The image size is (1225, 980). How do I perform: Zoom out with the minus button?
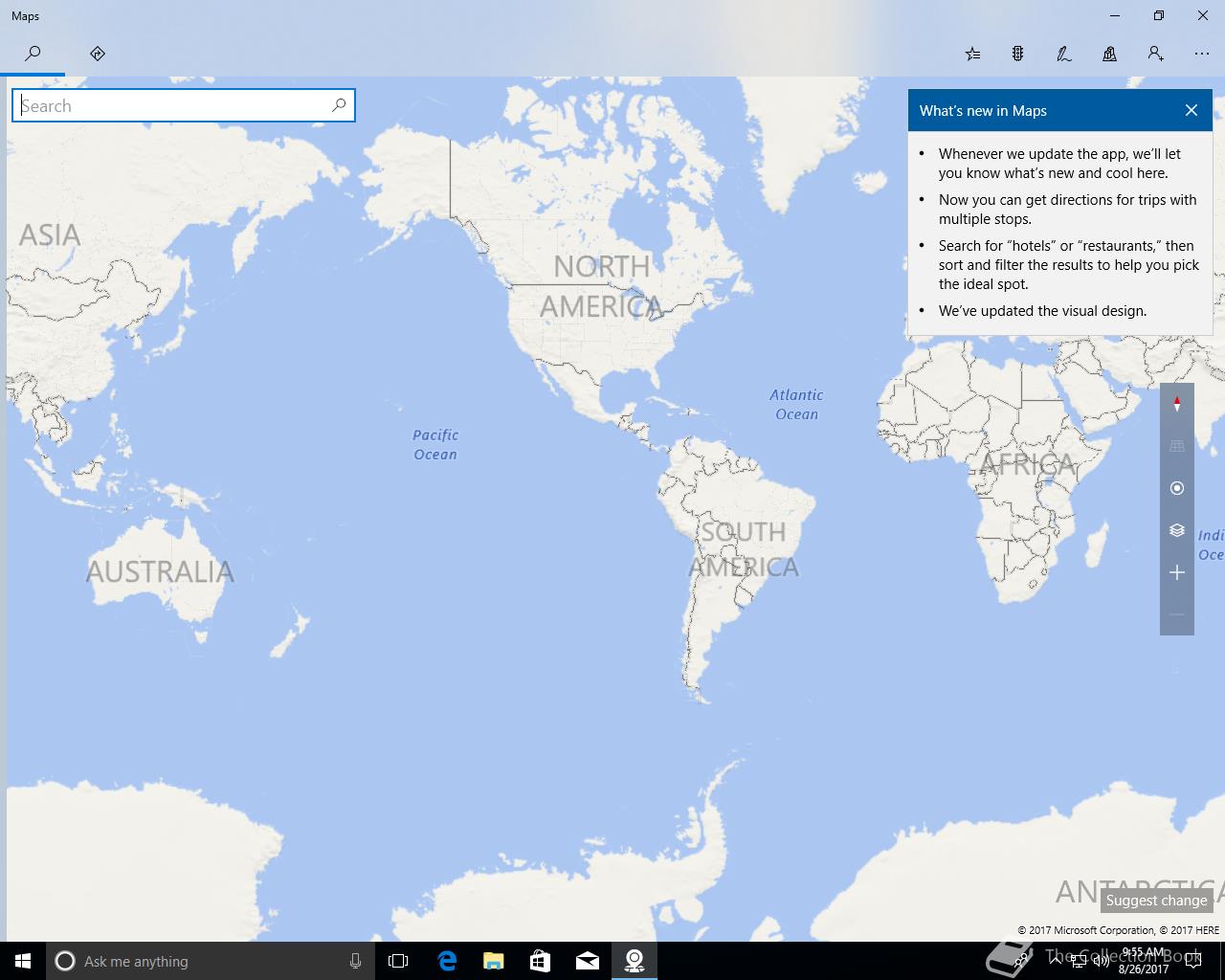coord(1177,614)
